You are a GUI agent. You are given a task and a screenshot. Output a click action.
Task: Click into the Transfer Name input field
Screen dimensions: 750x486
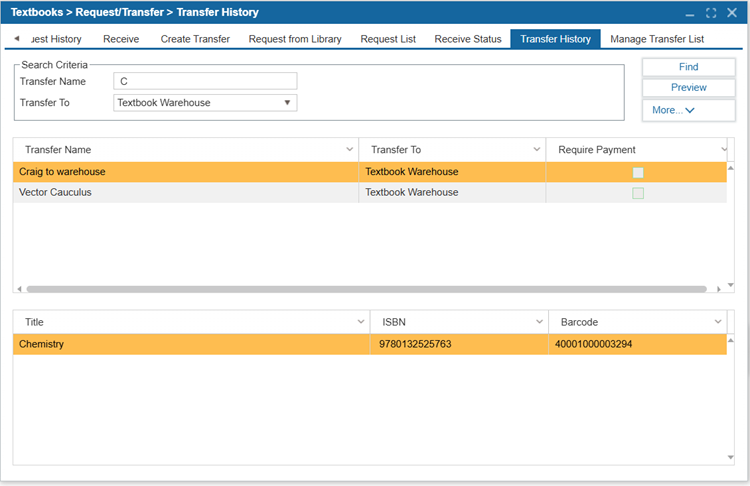point(205,81)
